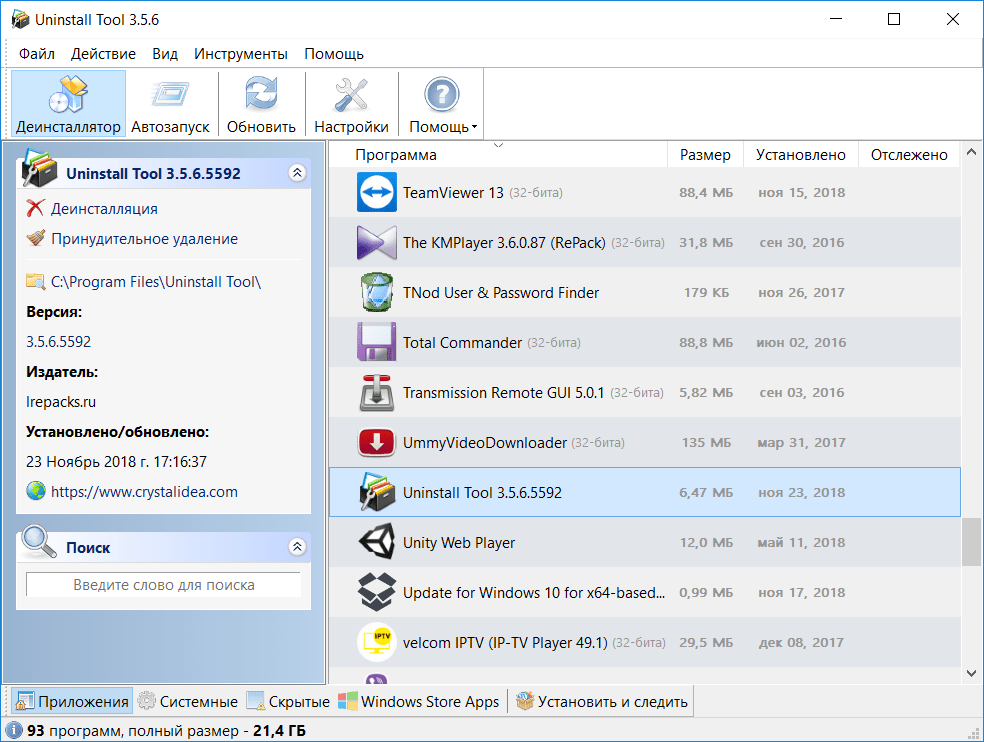Click the TNod User & Password Finder icon
This screenshot has width=984, height=742.
(377, 292)
